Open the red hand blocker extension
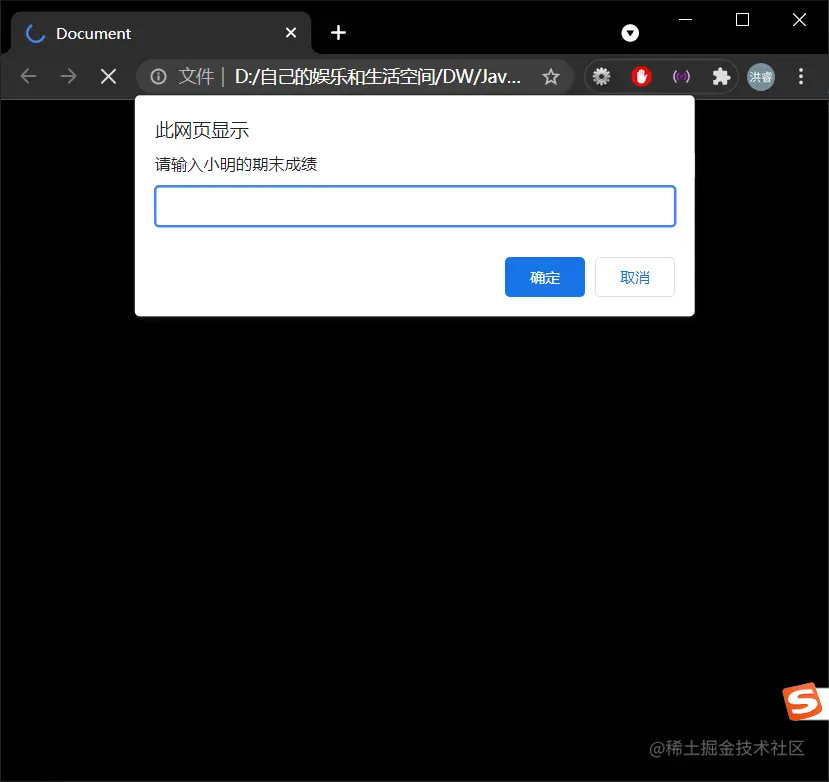829x782 pixels. coord(641,77)
